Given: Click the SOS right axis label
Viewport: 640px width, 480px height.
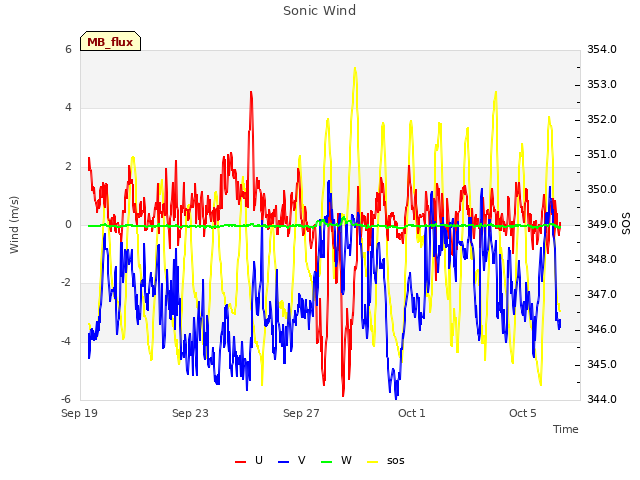Looking at the screenshot, I should [626, 224].
